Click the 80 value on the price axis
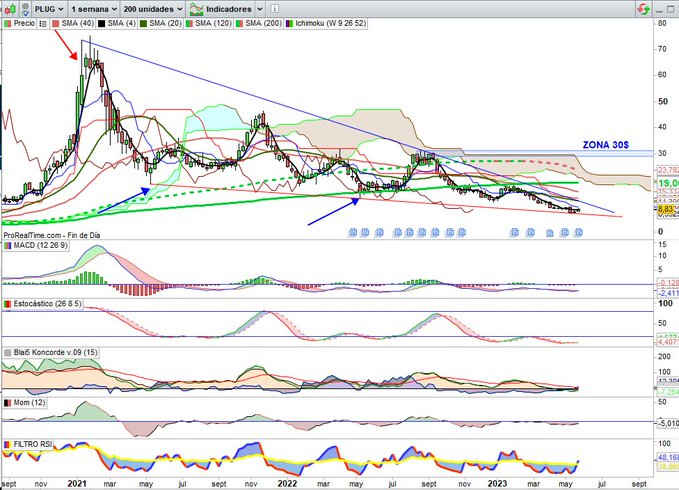Viewport: 679px width, 490px height. [662, 23]
